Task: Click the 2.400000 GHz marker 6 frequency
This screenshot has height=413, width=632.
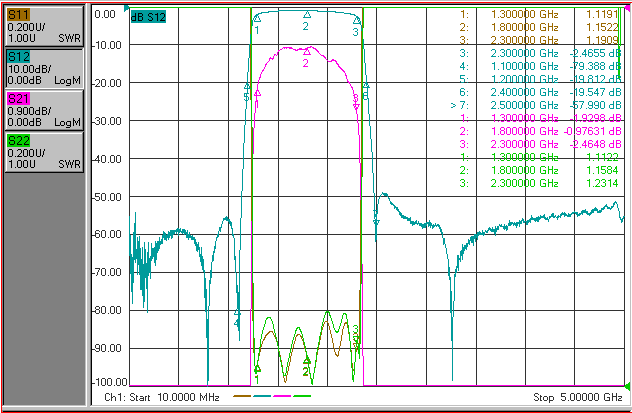Action: coord(524,93)
